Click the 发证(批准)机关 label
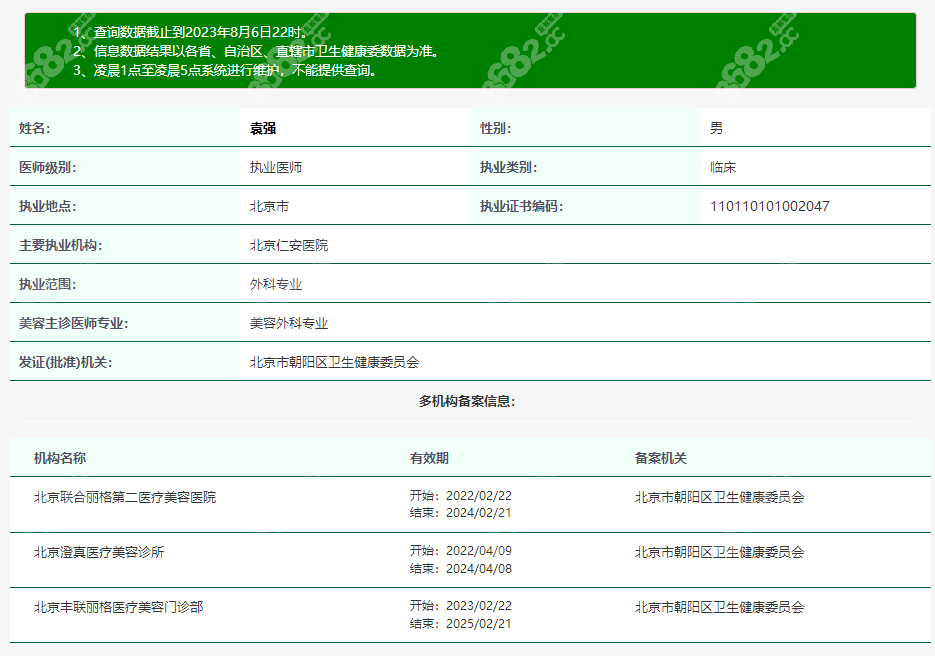The width and height of the screenshot is (935, 656). tap(66, 363)
